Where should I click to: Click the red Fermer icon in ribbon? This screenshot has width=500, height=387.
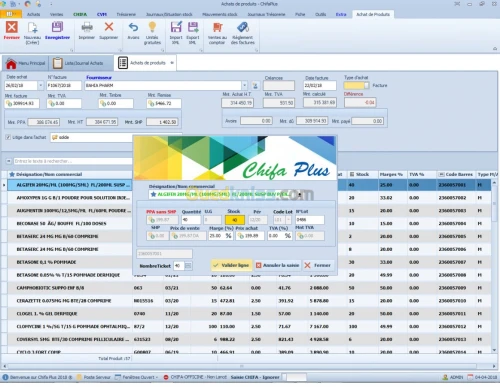[x=12, y=27]
